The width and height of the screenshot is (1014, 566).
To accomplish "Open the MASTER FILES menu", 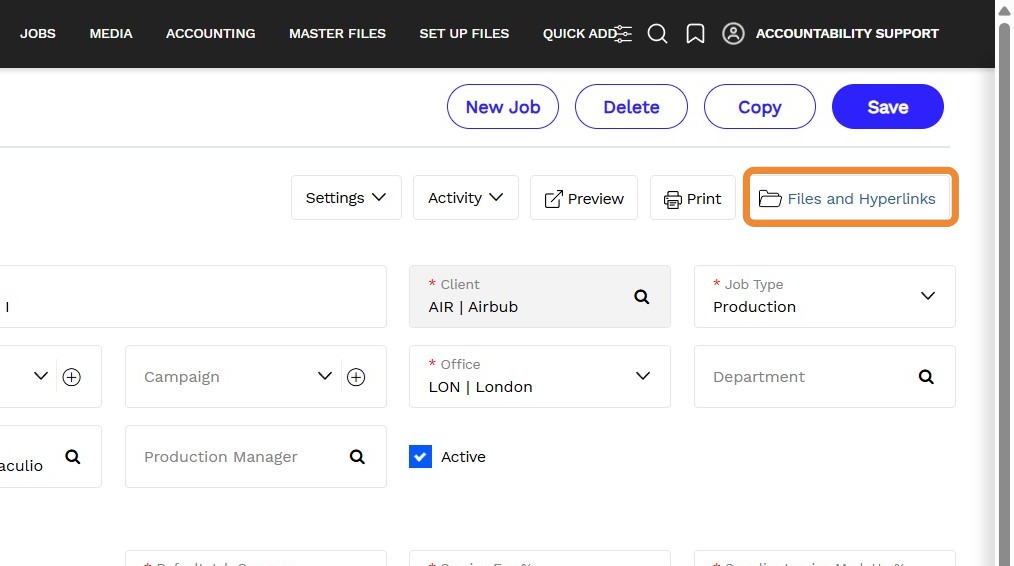I will click(337, 34).
